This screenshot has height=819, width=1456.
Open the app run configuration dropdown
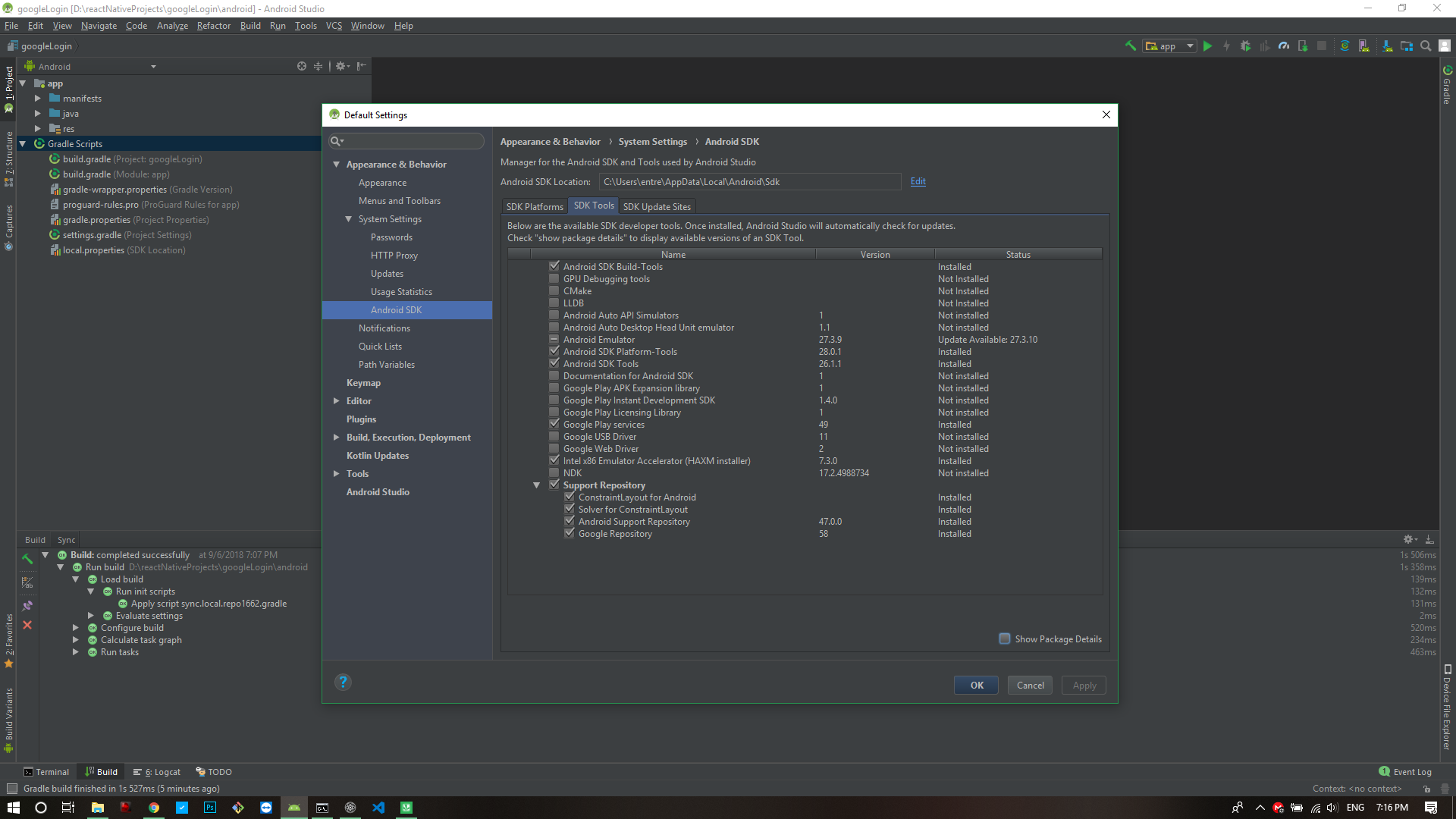coord(1169,46)
